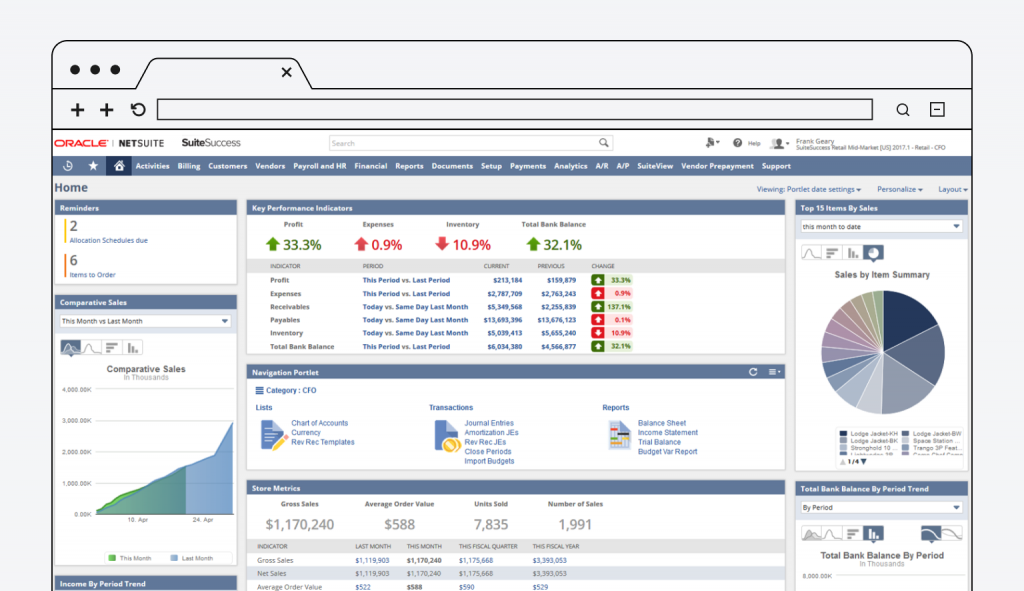The width and height of the screenshot is (1024, 591).
Task: Open the Shortcuts star icon
Action: [x=94, y=166]
